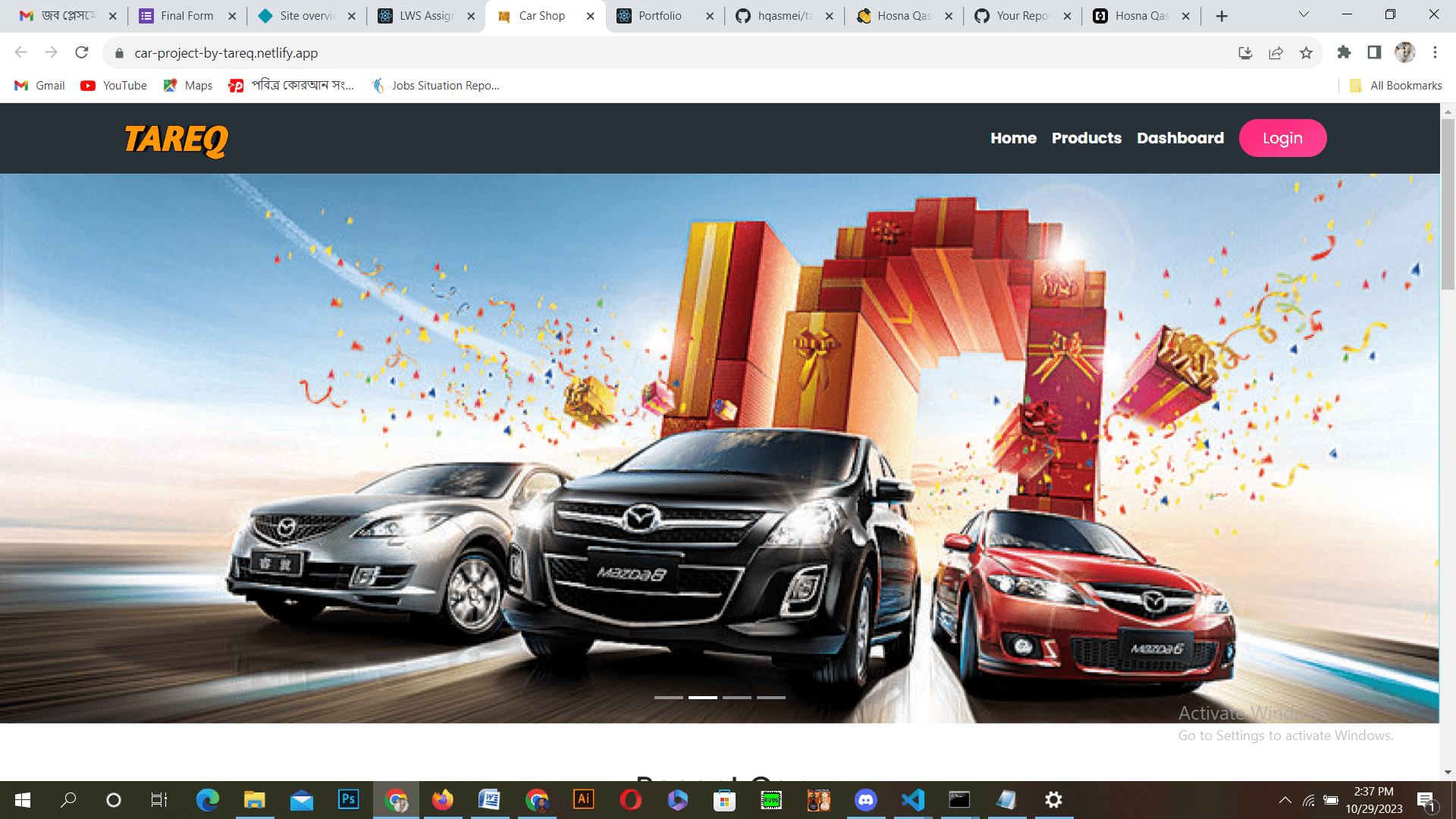Switch to the LWS Assign tab
This screenshot has width=1456, height=819.
click(x=427, y=16)
